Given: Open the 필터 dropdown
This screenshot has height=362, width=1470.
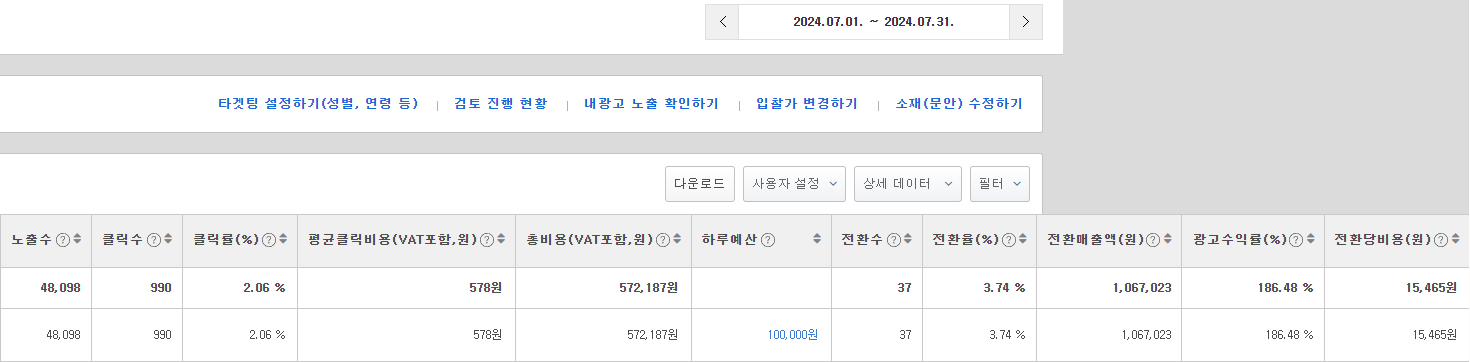Looking at the screenshot, I should coord(1000,184).
